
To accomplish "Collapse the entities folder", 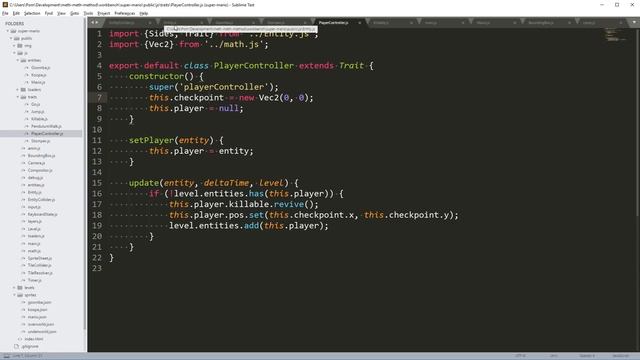I will pos(18,60).
